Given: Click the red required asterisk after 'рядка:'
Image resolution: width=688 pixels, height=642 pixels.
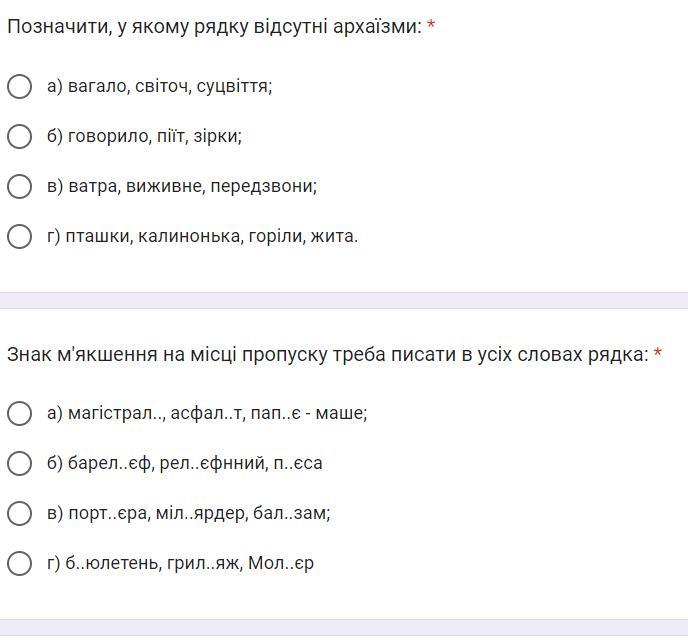Looking at the screenshot, I should 657,352.
